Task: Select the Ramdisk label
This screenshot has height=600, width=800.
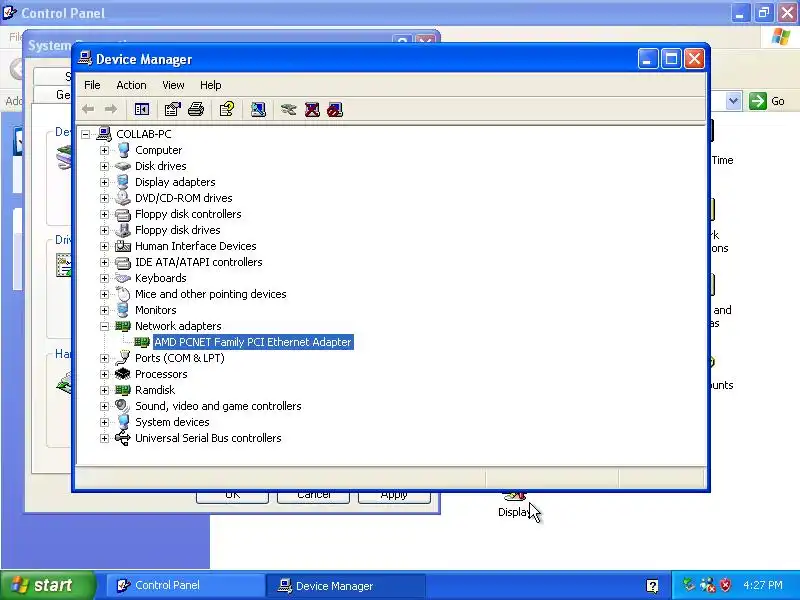Action: pyautogui.click(x=155, y=390)
